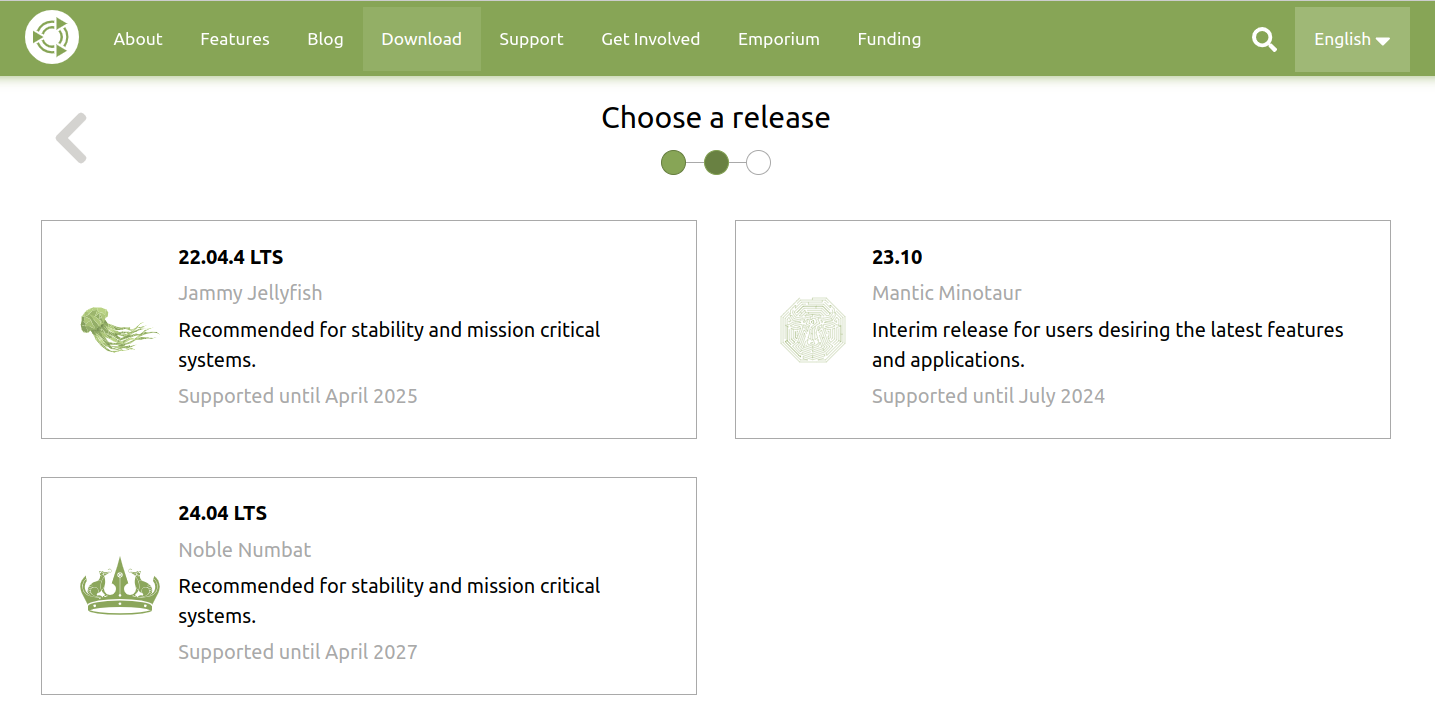Go back using the left chevron arrow

coord(72,138)
